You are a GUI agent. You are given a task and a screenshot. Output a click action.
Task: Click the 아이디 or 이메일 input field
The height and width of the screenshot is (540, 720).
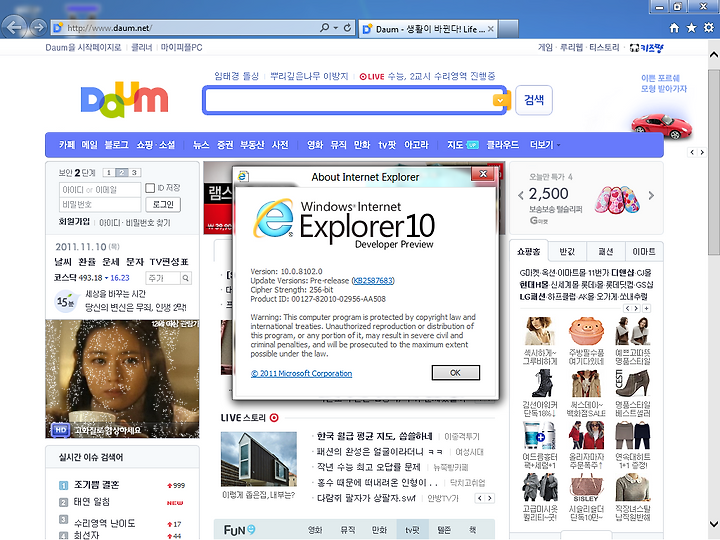[100, 190]
